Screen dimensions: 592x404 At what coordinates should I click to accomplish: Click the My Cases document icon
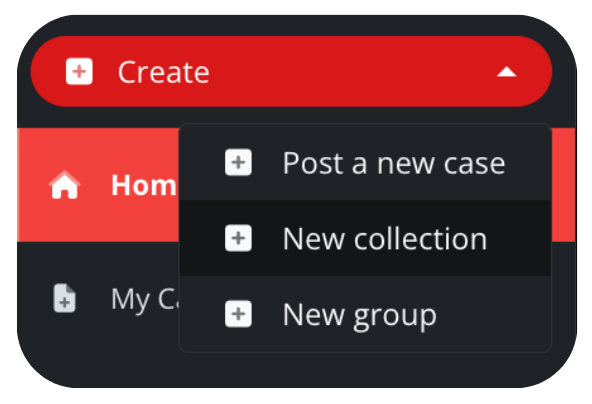(x=65, y=298)
